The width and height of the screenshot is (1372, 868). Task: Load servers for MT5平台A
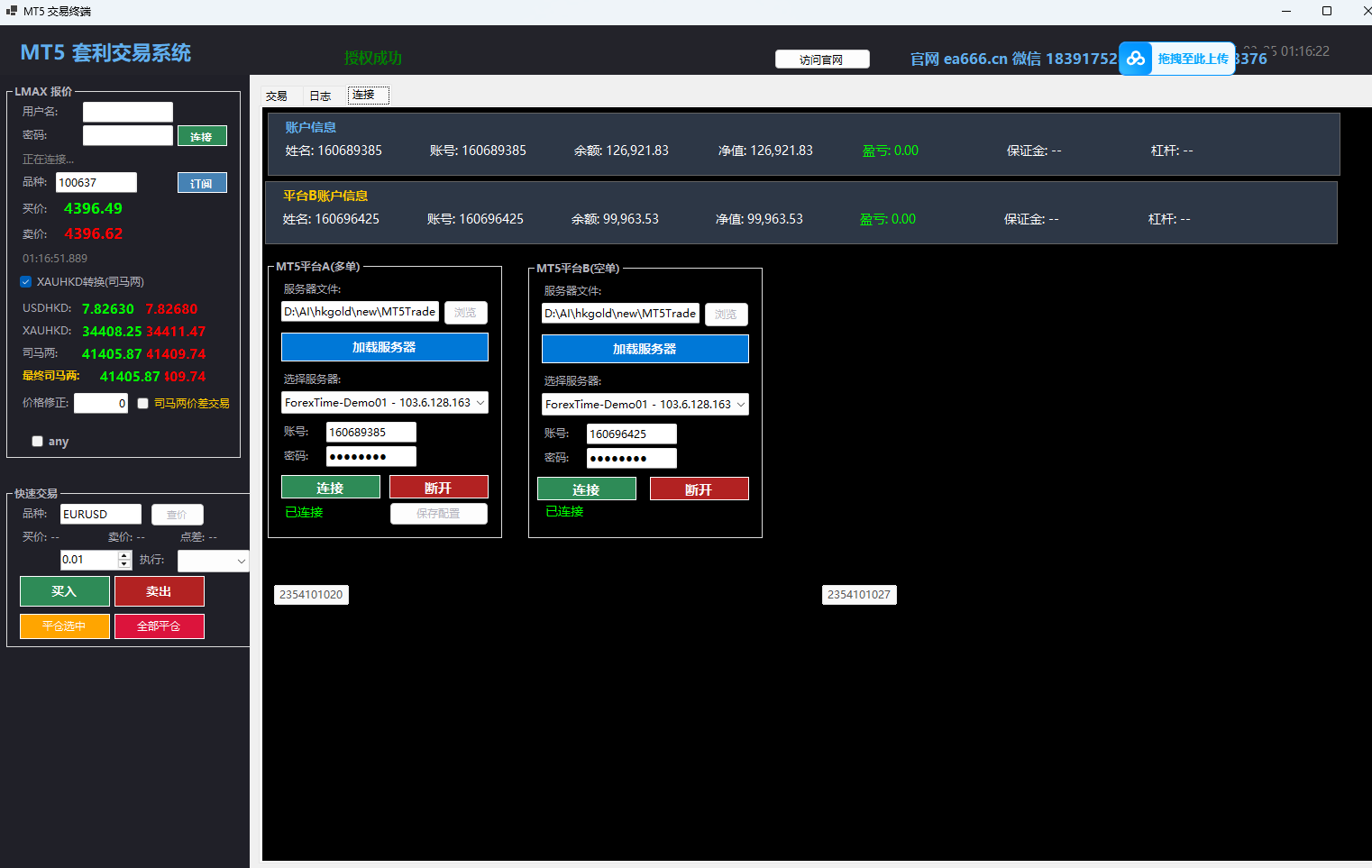(x=385, y=347)
